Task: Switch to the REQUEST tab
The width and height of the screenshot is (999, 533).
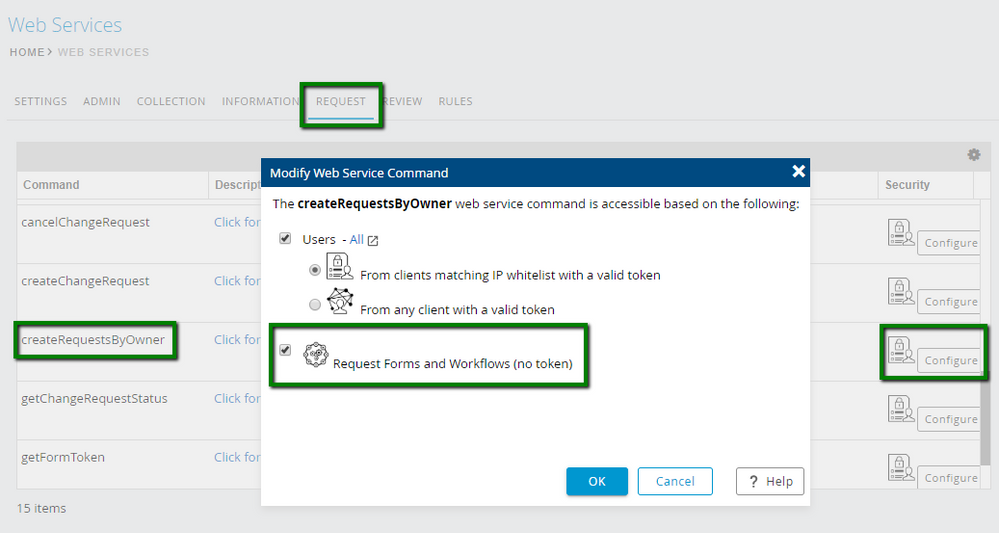Action: click(x=340, y=101)
